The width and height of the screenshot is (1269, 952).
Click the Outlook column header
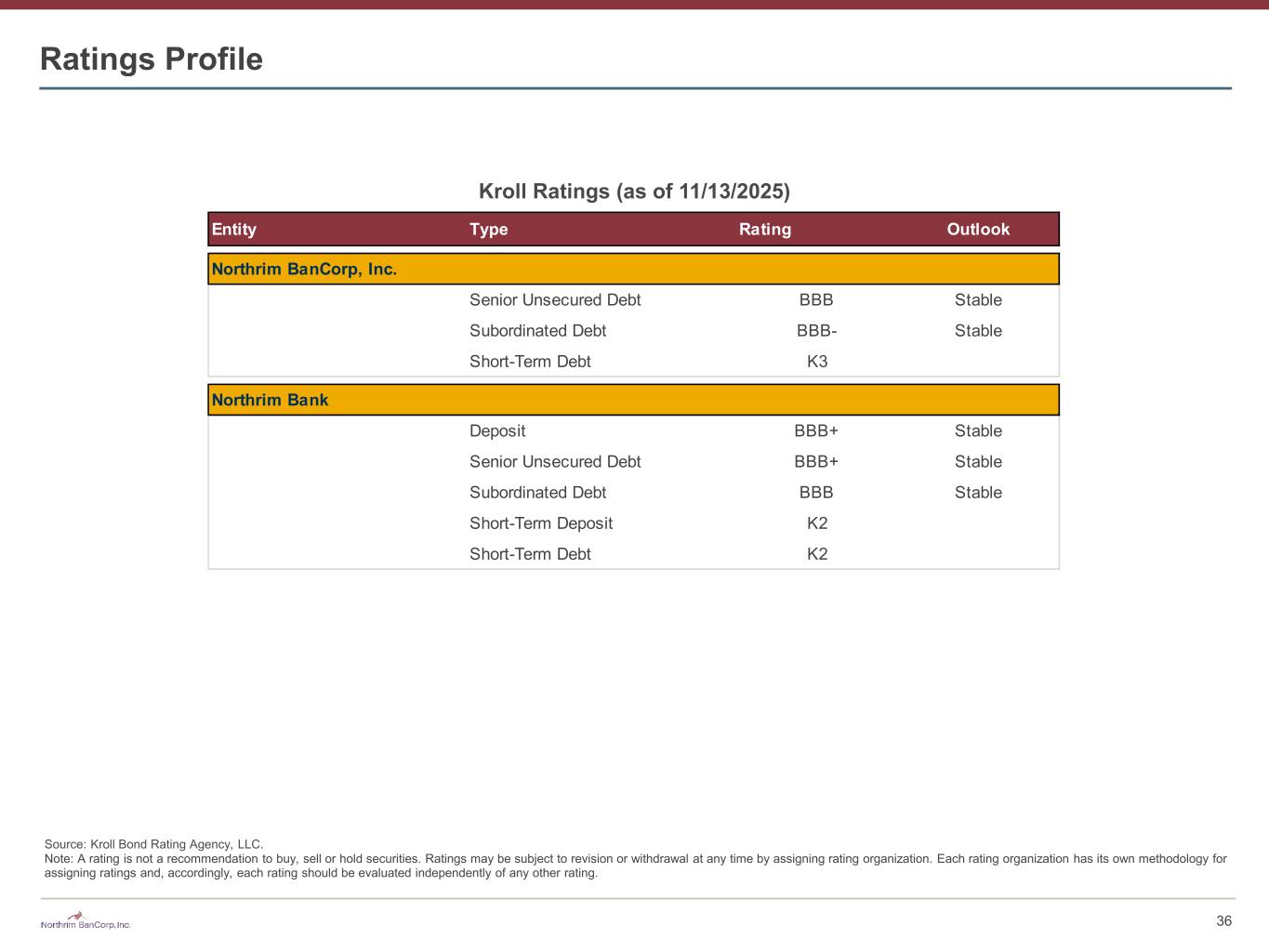pyautogui.click(x=978, y=230)
